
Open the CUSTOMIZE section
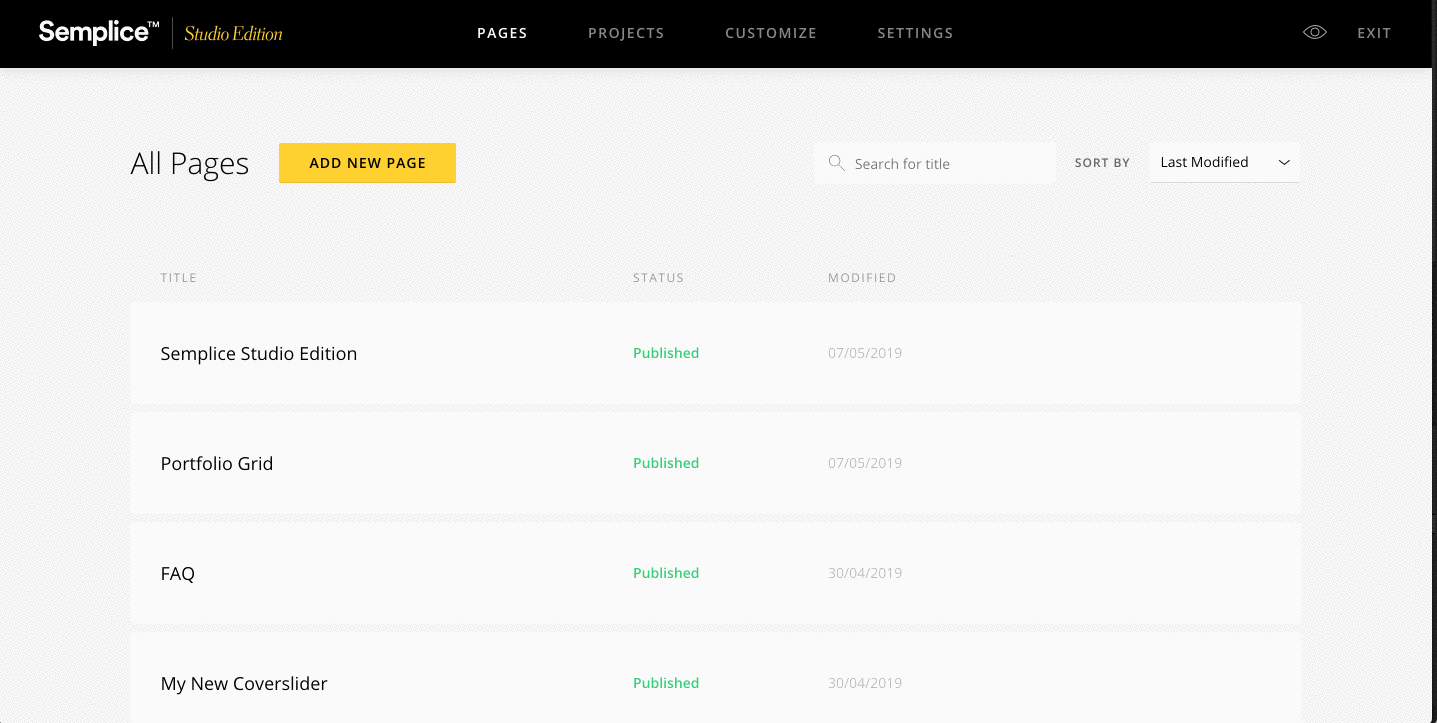[x=770, y=32]
